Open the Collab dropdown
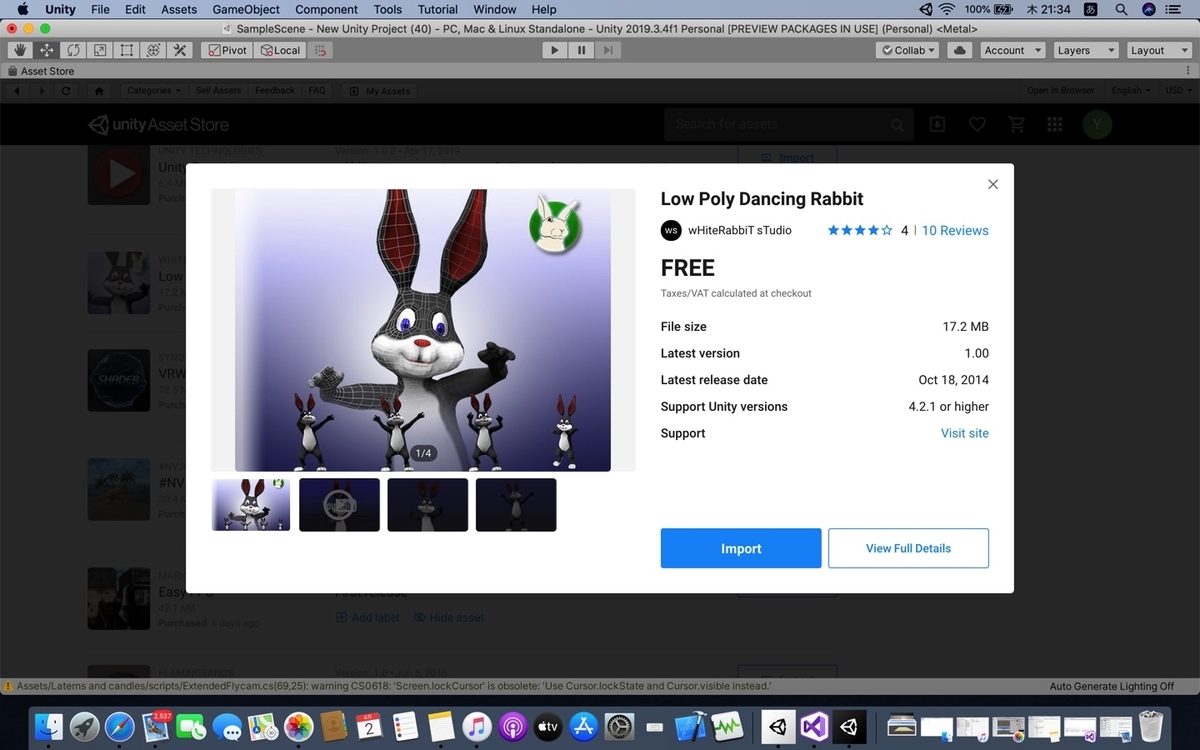This screenshot has width=1200, height=750. pos(908,50)
